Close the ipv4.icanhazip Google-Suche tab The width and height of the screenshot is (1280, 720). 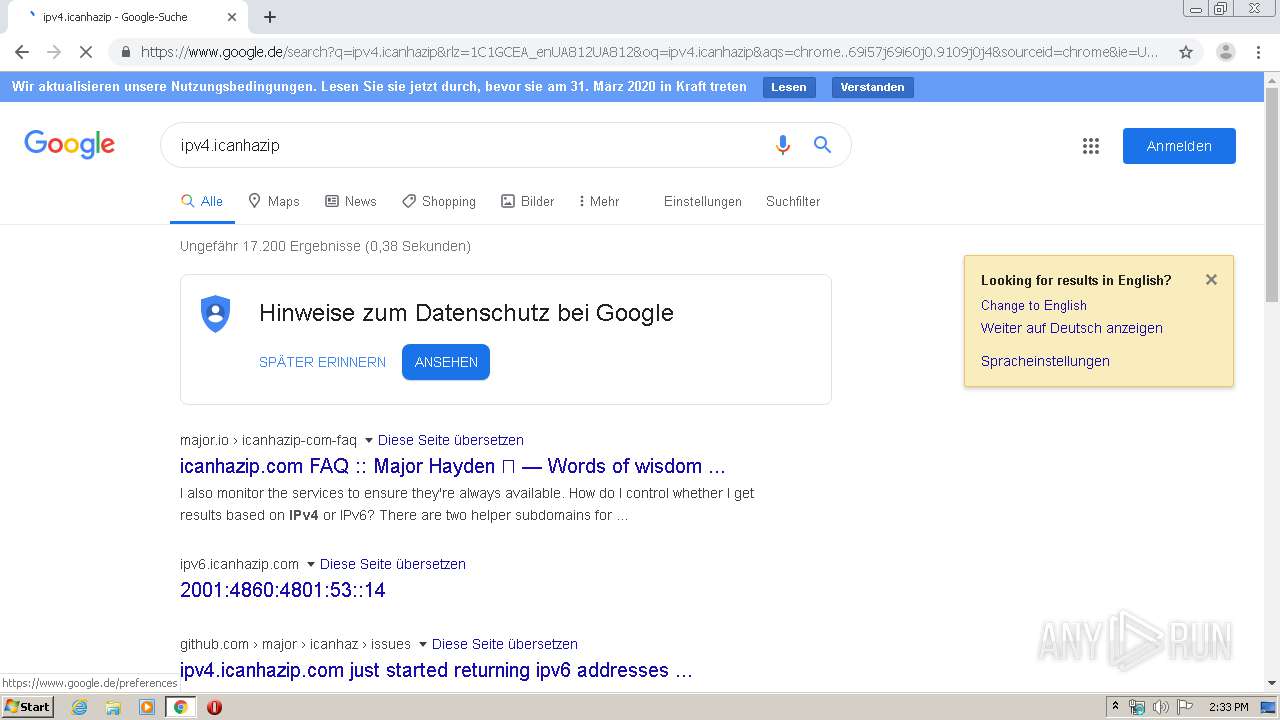point(232,17)
